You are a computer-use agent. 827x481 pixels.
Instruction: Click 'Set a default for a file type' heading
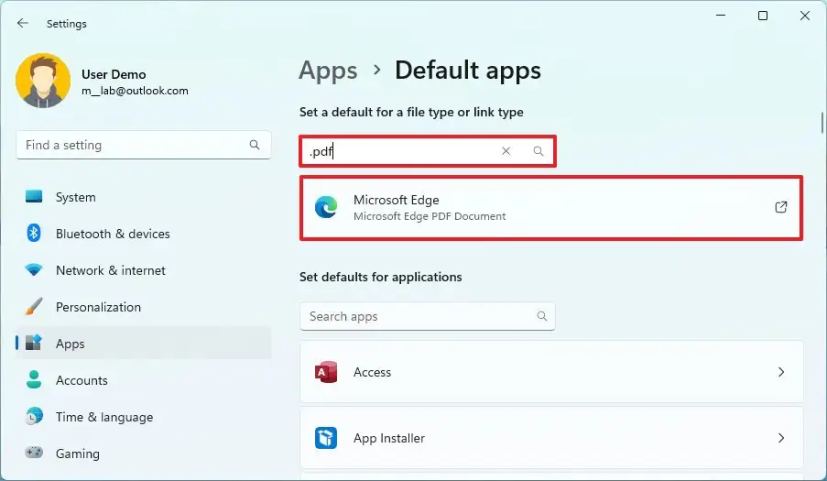point(411,112)
